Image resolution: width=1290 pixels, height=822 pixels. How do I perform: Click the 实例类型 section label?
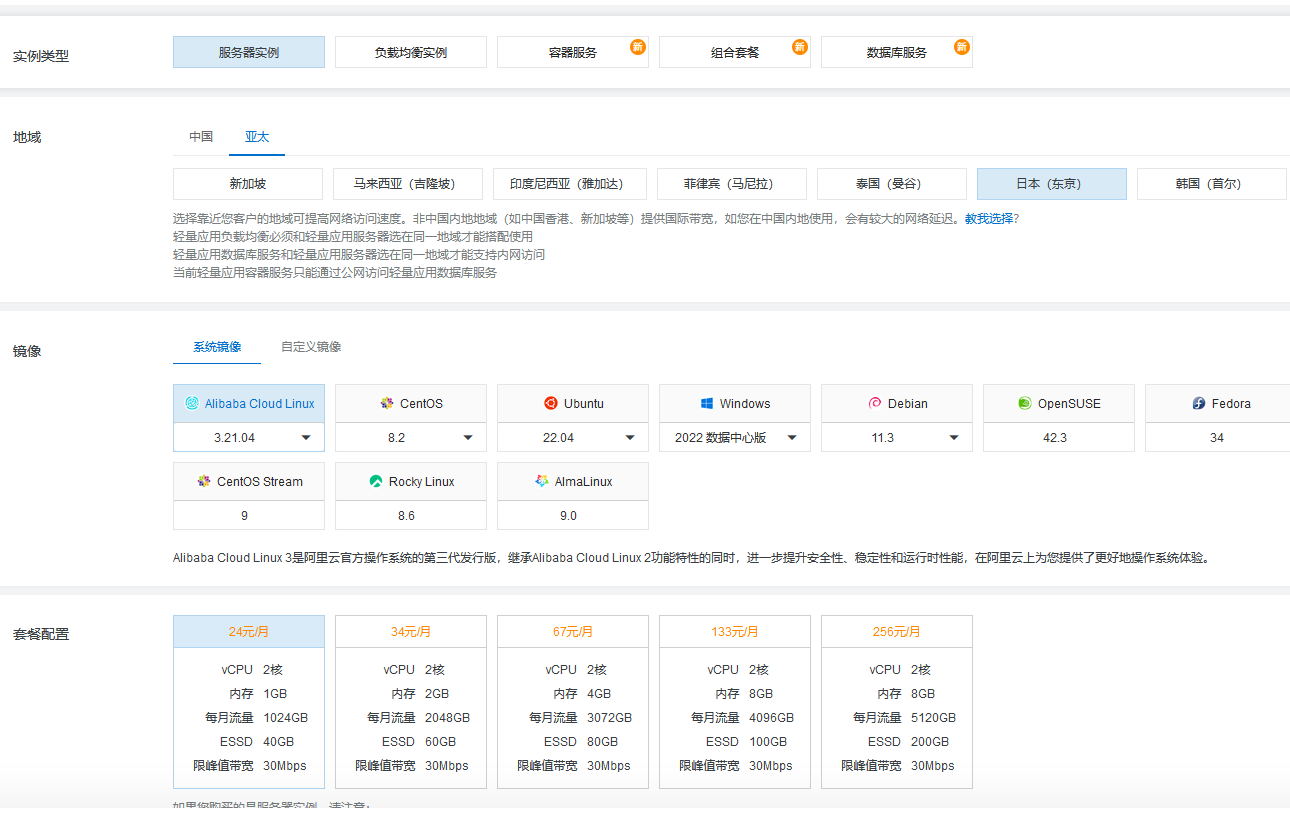[x=41, y=56]
